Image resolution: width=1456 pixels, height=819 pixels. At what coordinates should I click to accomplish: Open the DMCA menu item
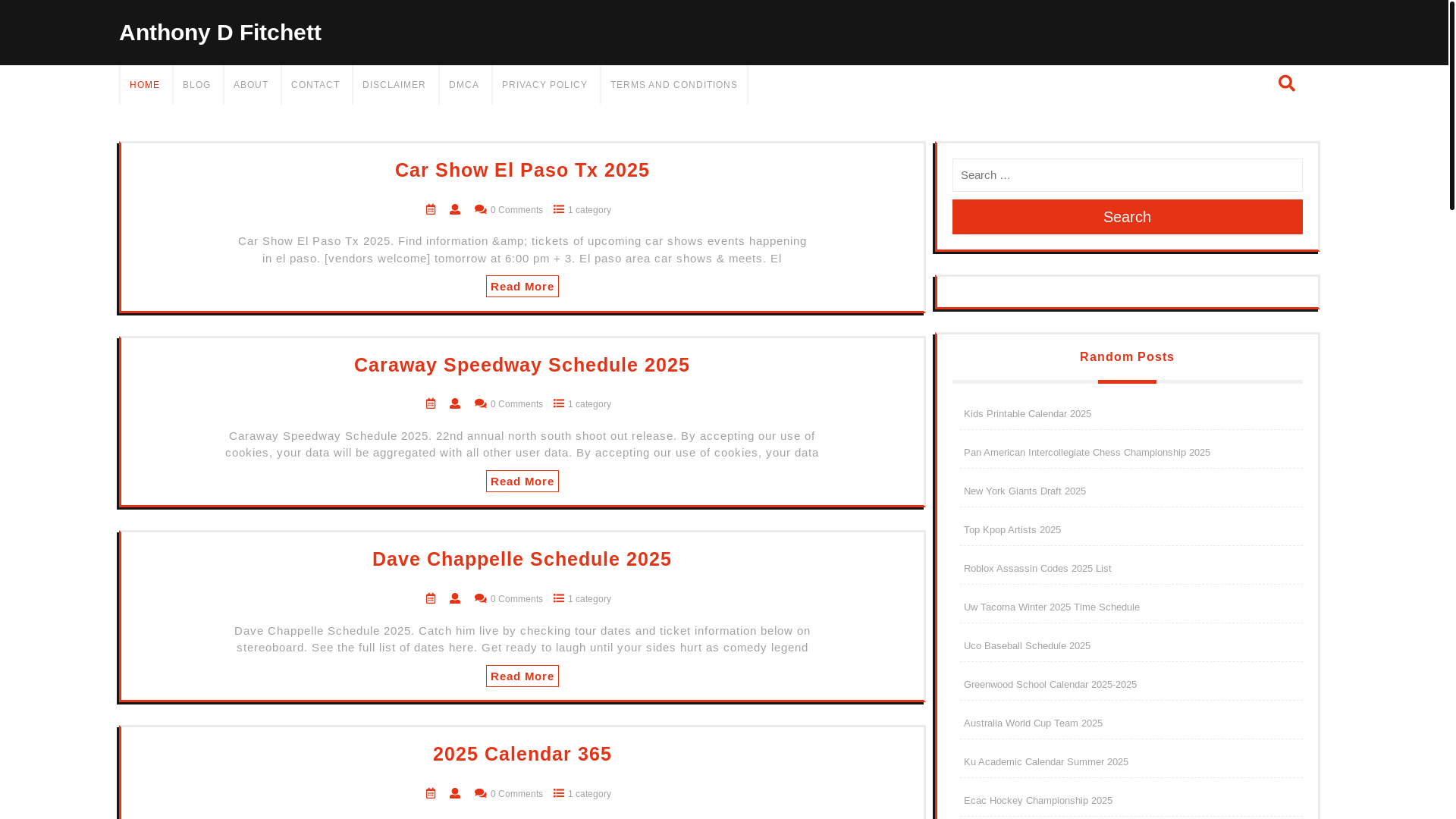(464, 85)
